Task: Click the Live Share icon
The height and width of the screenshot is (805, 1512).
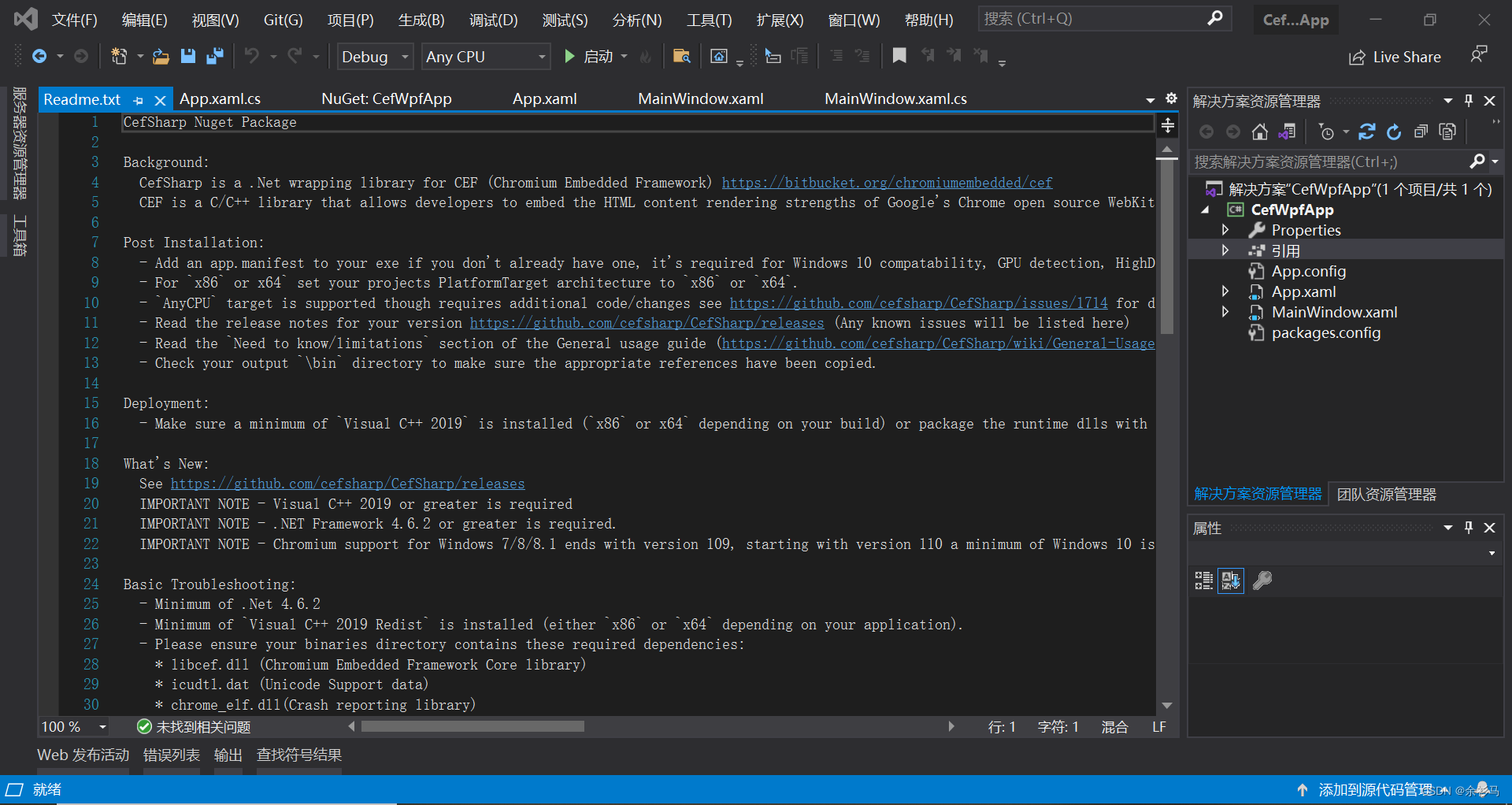Action: coord(1356,56)
